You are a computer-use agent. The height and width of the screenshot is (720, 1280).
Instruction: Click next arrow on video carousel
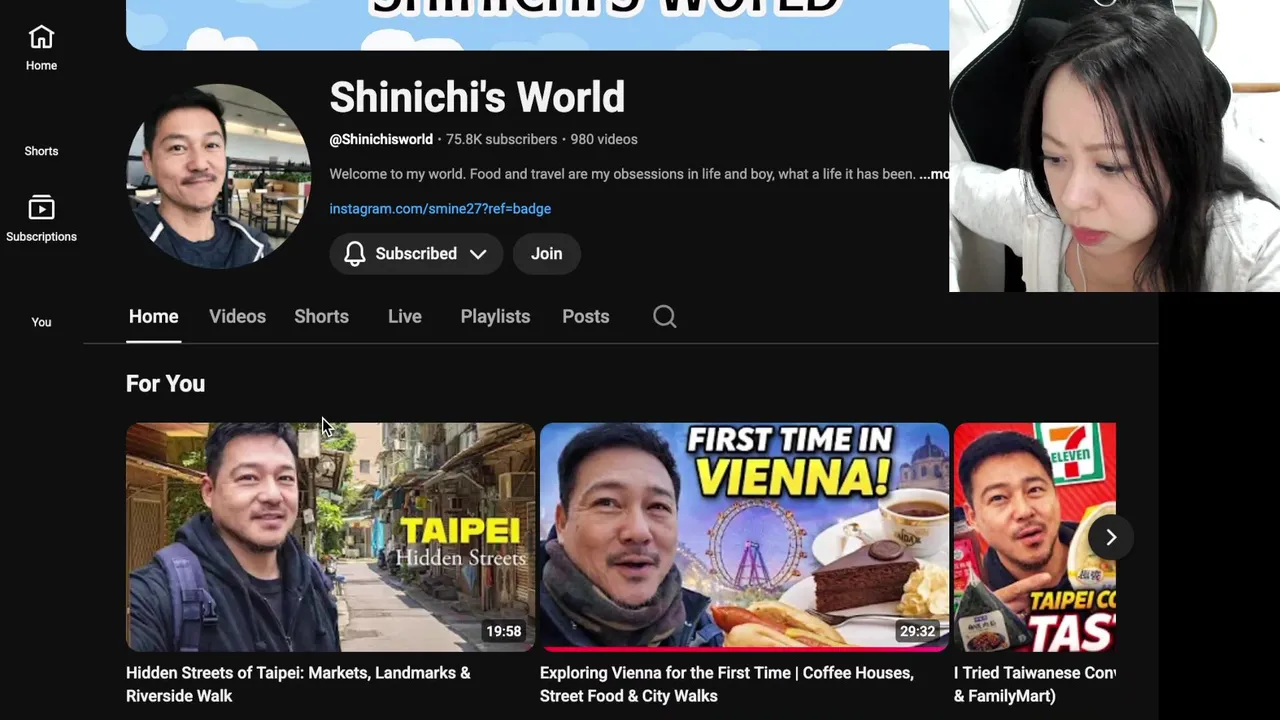(1110, 537)
